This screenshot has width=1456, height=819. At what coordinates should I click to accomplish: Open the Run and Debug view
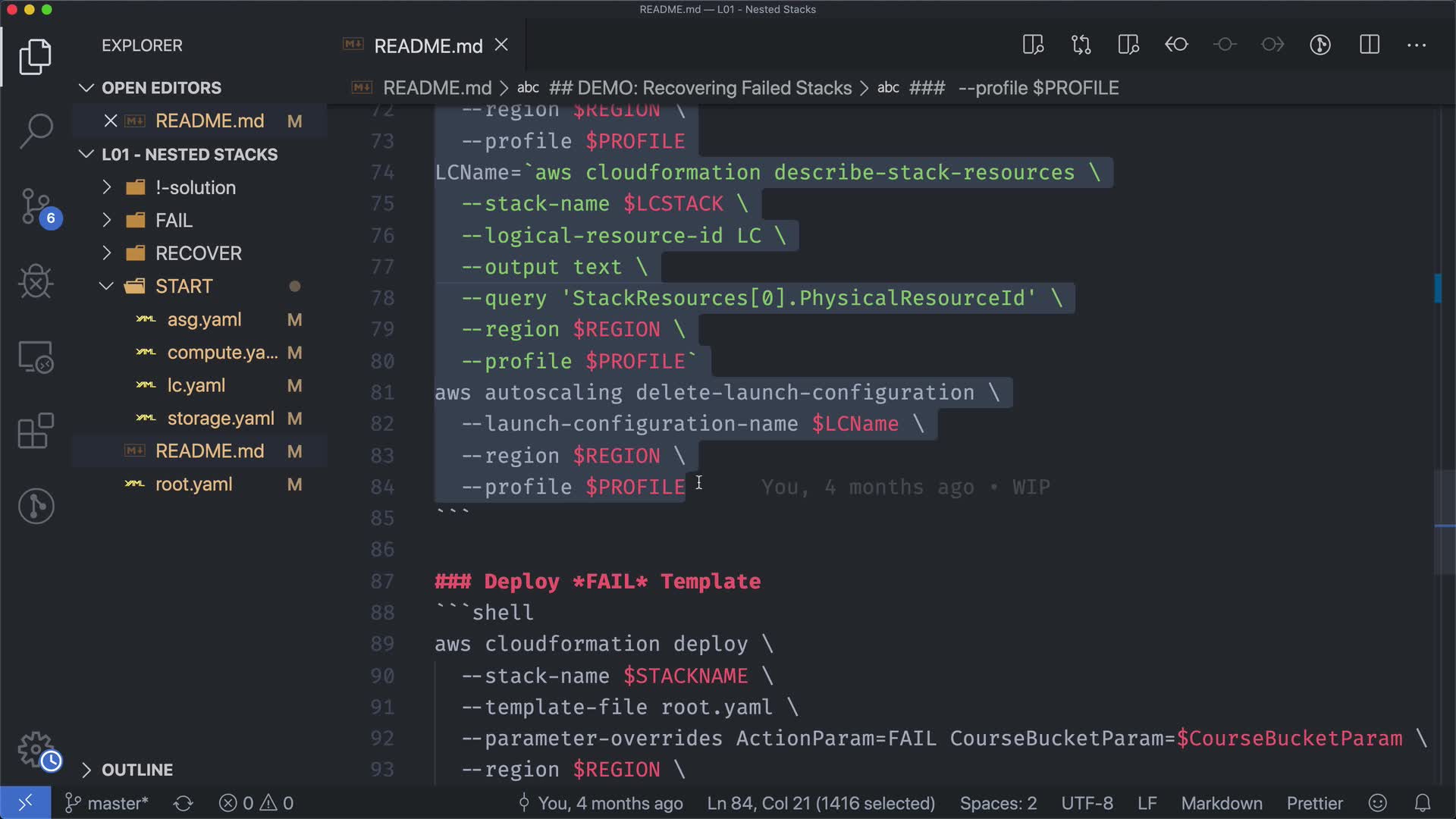(36, 282)
